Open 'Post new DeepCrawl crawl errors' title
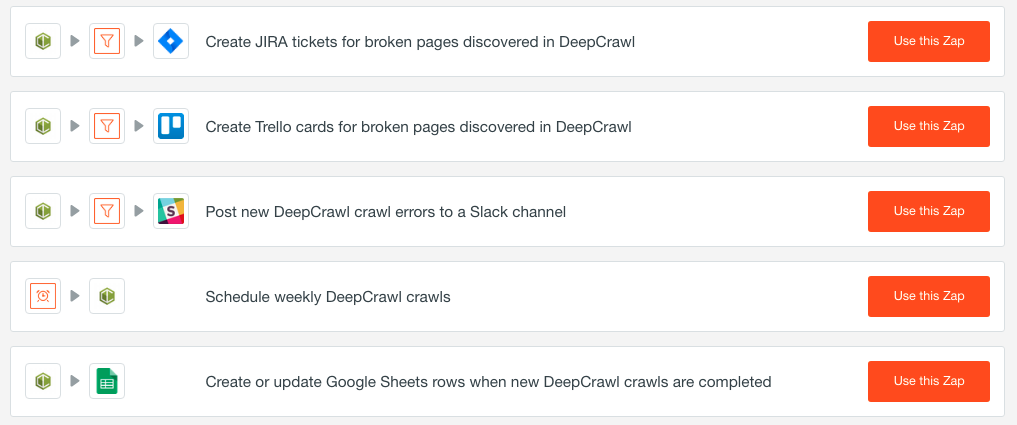Screen dimensions: 1017x425 (x=386, y=212)
